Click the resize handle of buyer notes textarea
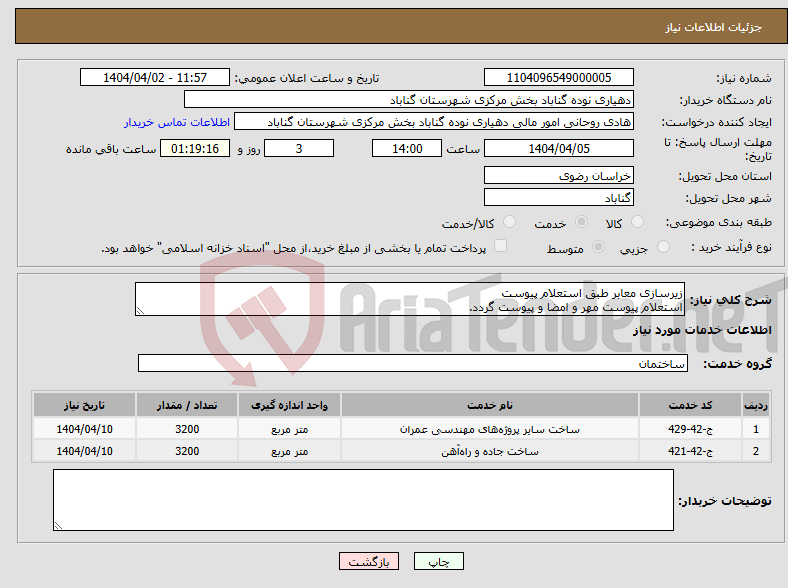Screen dimensions: 788x588 click(58, 525)
